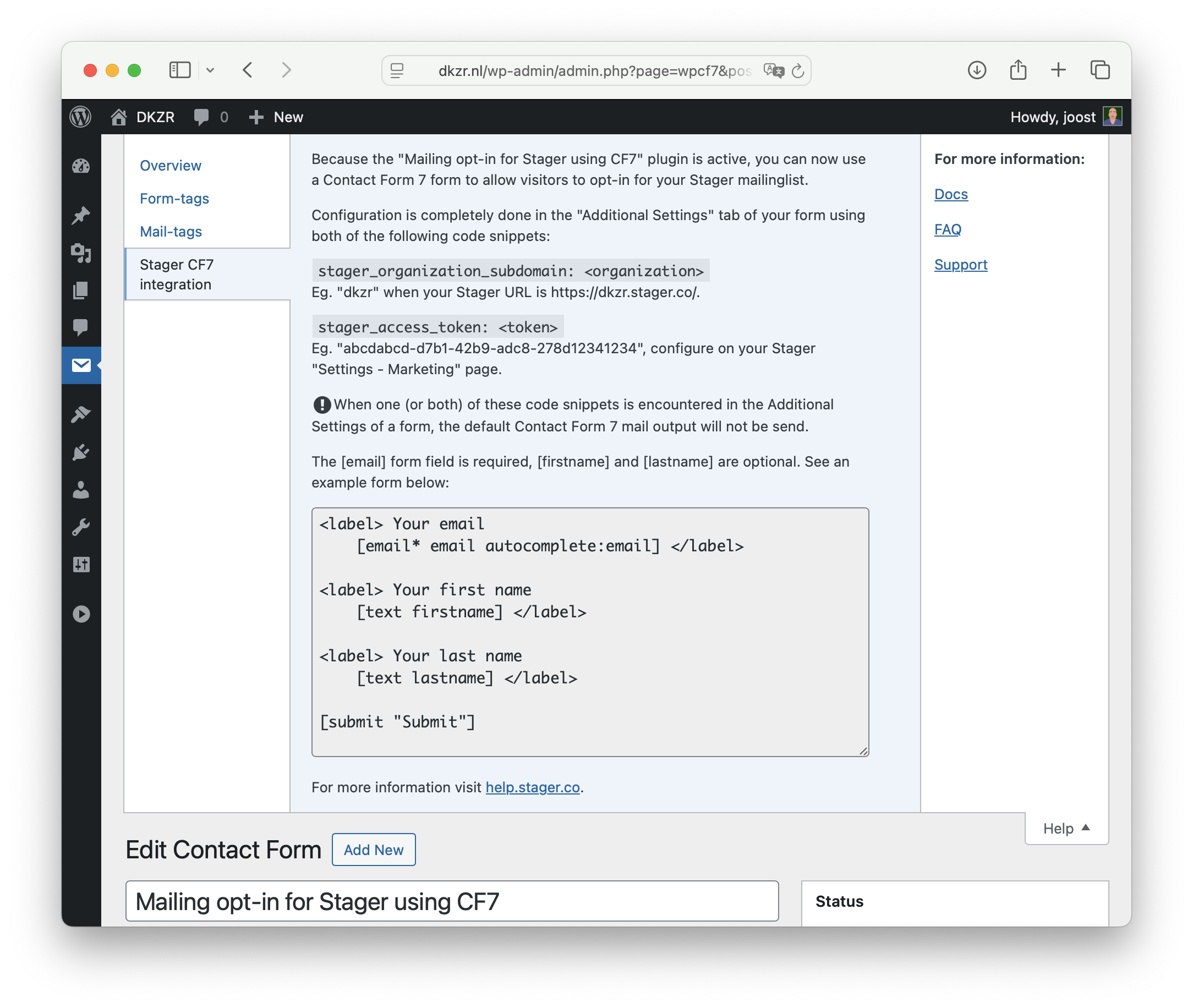The image size is (1193, 1008).
Task: Click the exclamation warning icon
Action: click(322, 404)
